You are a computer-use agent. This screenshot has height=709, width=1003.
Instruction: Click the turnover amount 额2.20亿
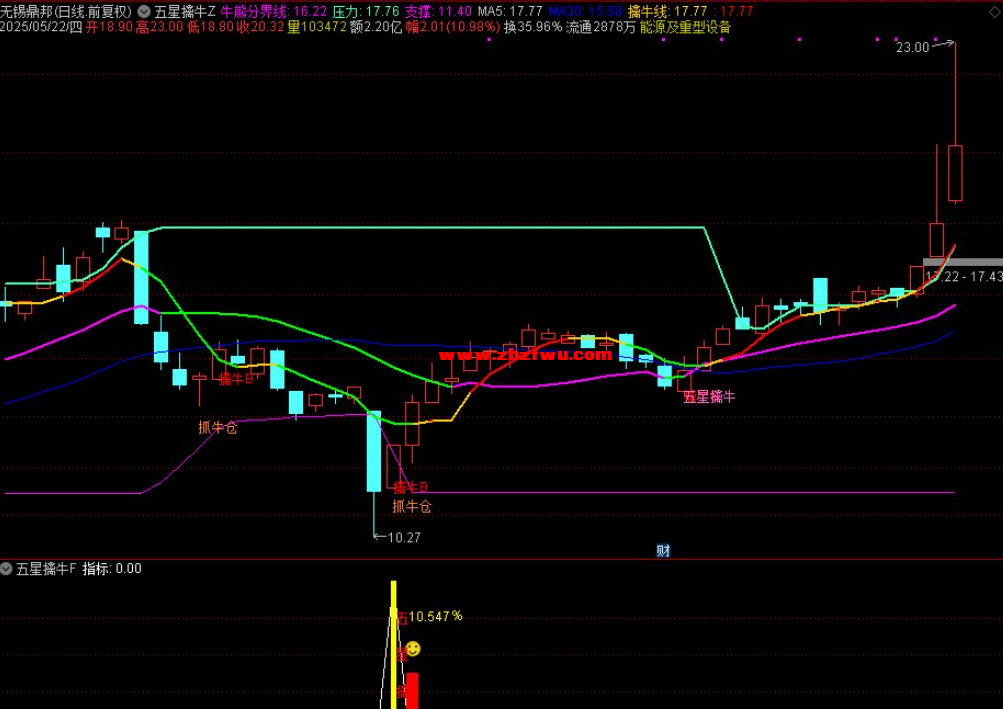pyautogui.click(x=377, y=28)
